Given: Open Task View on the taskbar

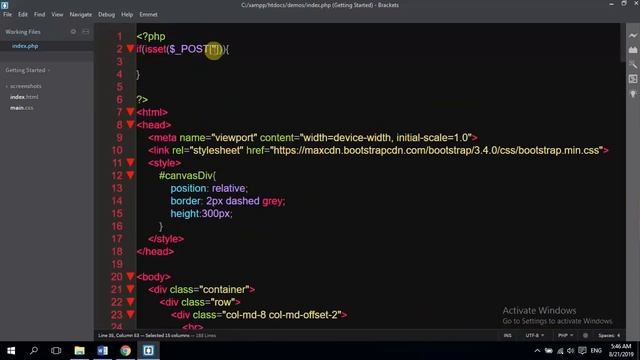Looking at the screenshot, I should click(56, 351).
